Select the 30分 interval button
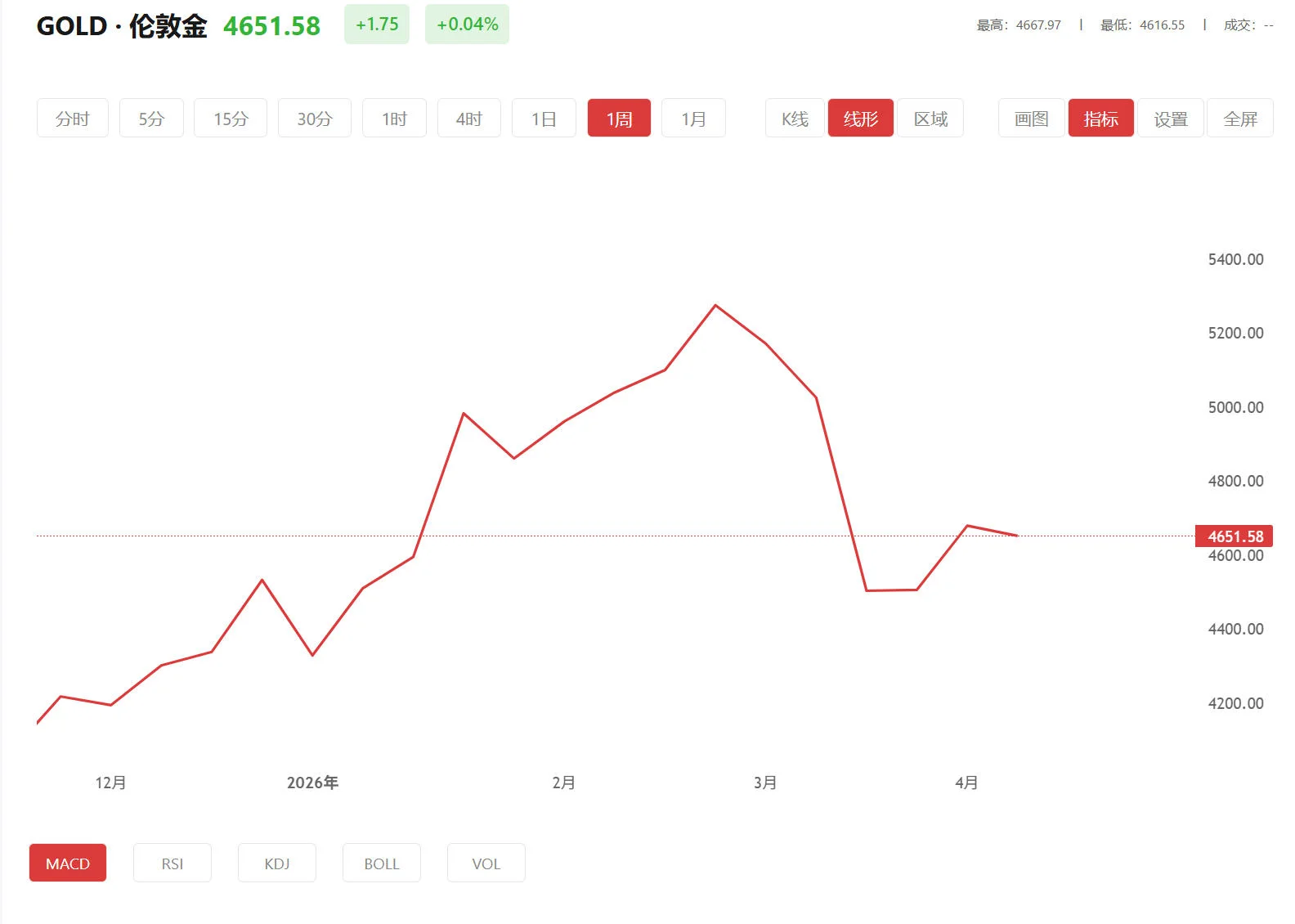Image resolution: width=1295 pixels, height=924 pixels. point(314,119)
